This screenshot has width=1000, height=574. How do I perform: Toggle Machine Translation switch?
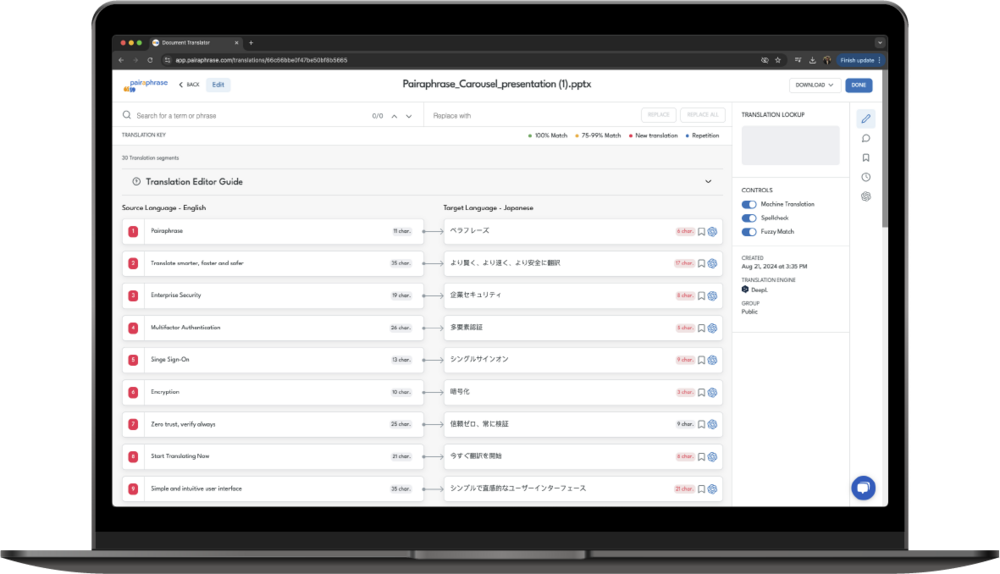(749, 205)
